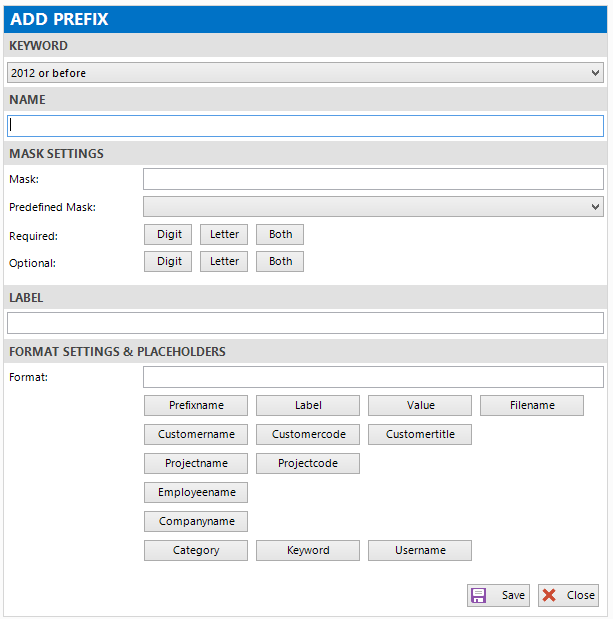This screenshot has height=619, width=613.
Task: Insert the Projectname placeholder
Action: point(196,464)
